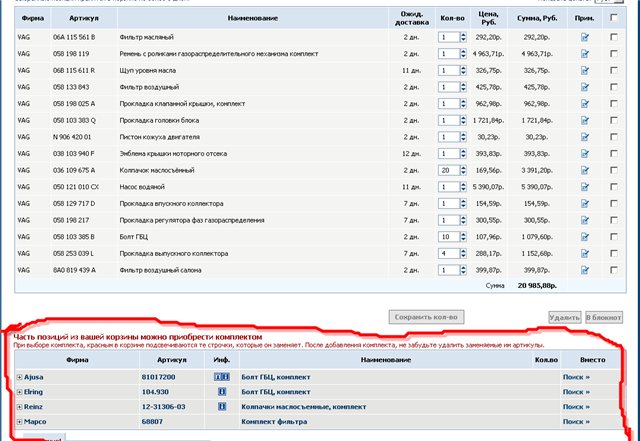The width and height of the screenshot is (640, 441).
Task: Follow Поиск link for Ajusa row
Action: point(576,377)
